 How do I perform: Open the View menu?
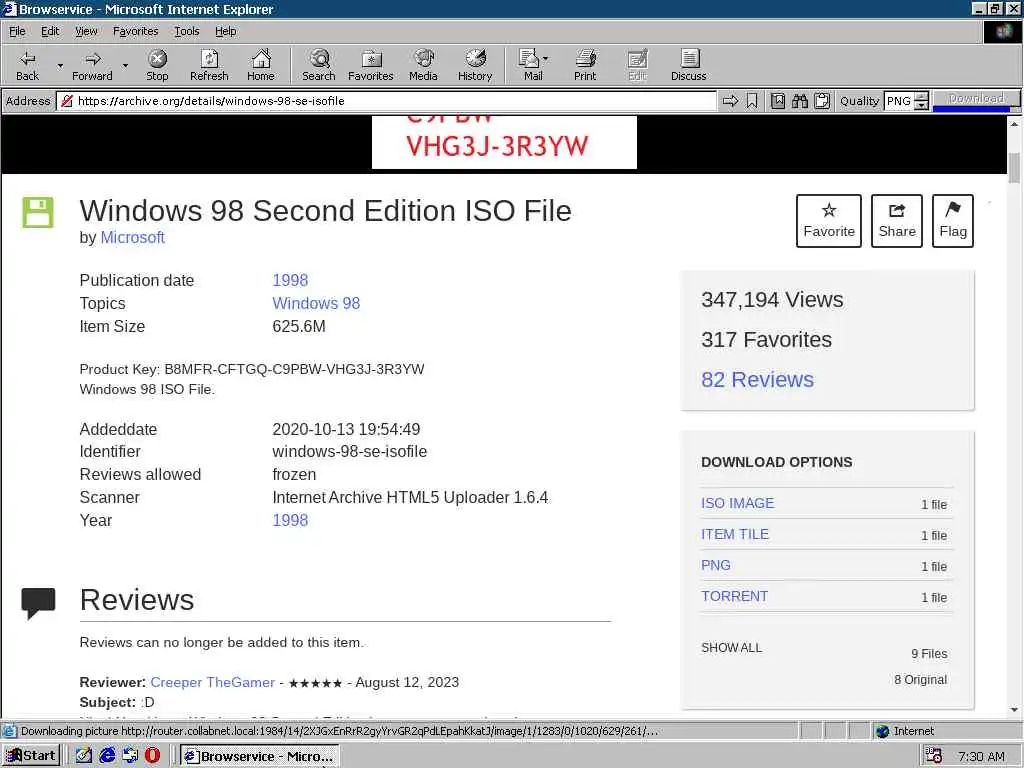click(86, 31)
